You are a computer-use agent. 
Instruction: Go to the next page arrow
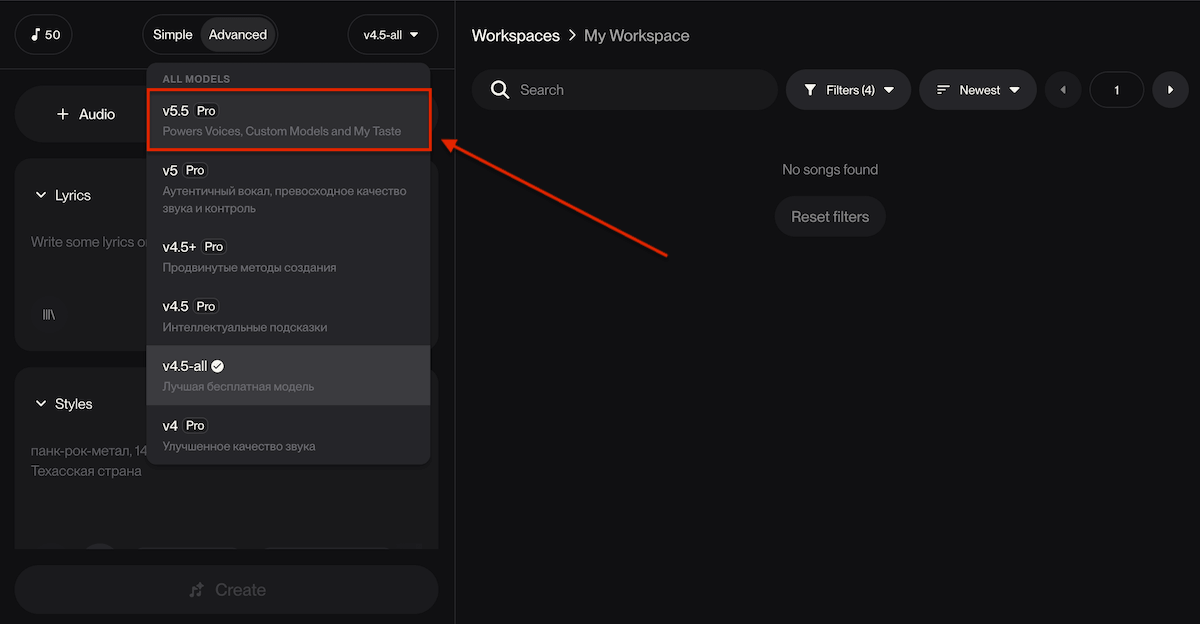[1171, 90]
